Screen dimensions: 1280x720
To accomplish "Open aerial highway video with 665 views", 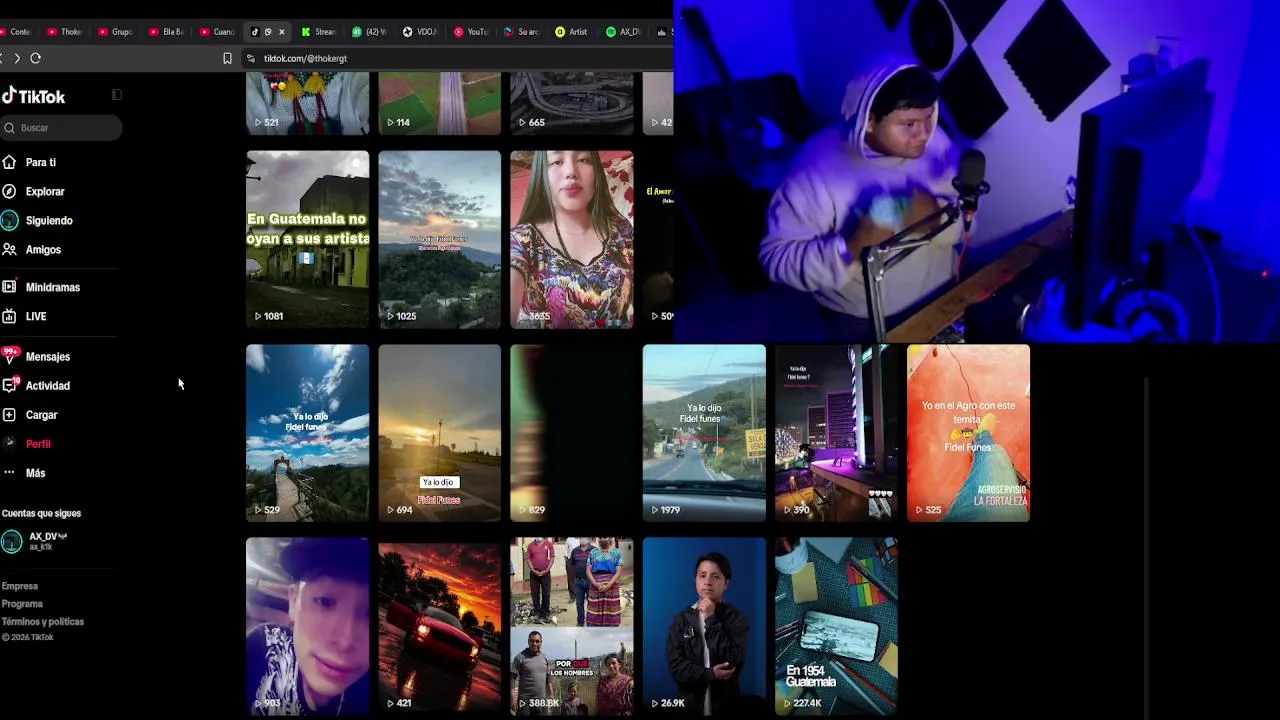I will click(572, 104).
